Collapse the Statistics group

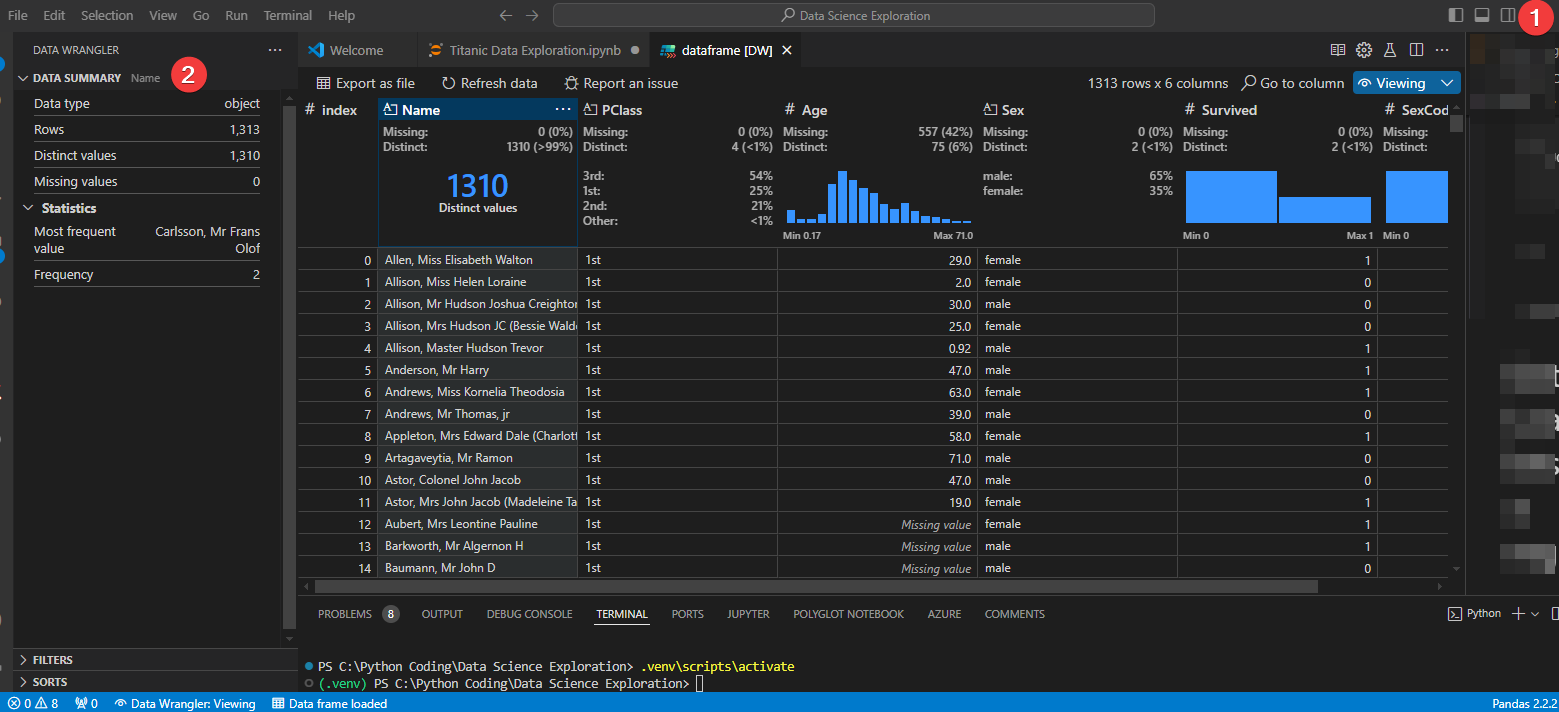60,208
